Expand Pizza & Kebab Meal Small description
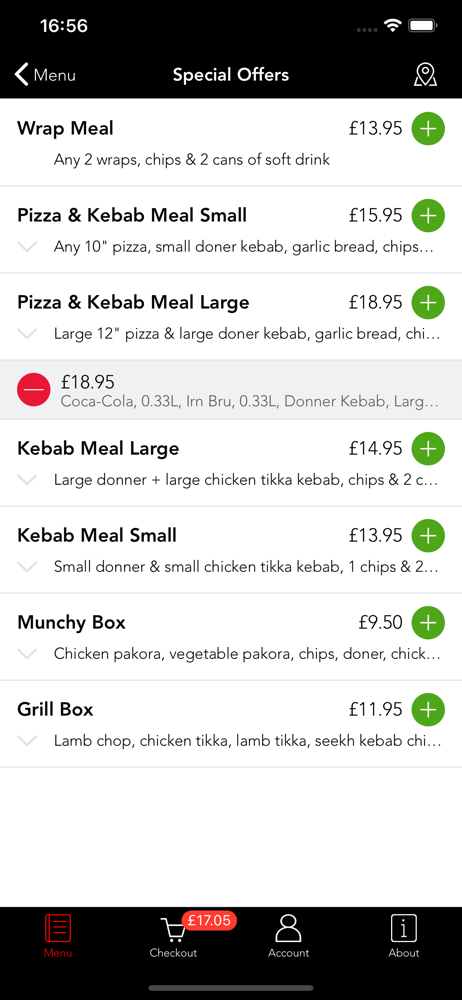 click(27, 247)
